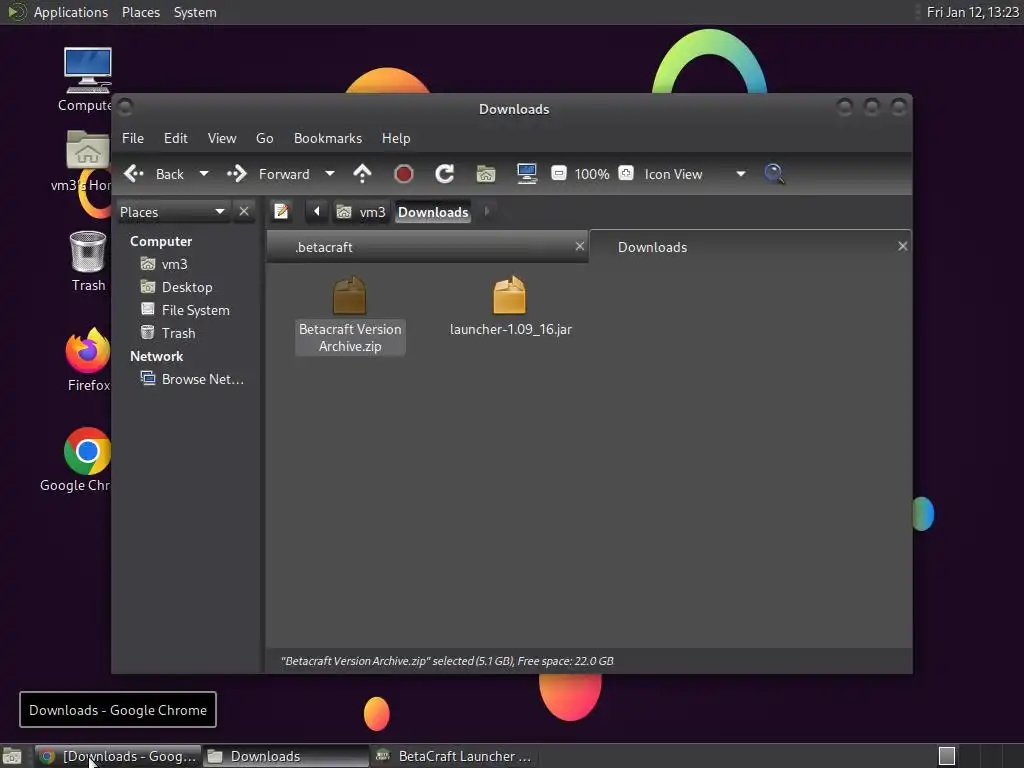
Task: Select the Downloads path bar button
Action: click(433, 212)
